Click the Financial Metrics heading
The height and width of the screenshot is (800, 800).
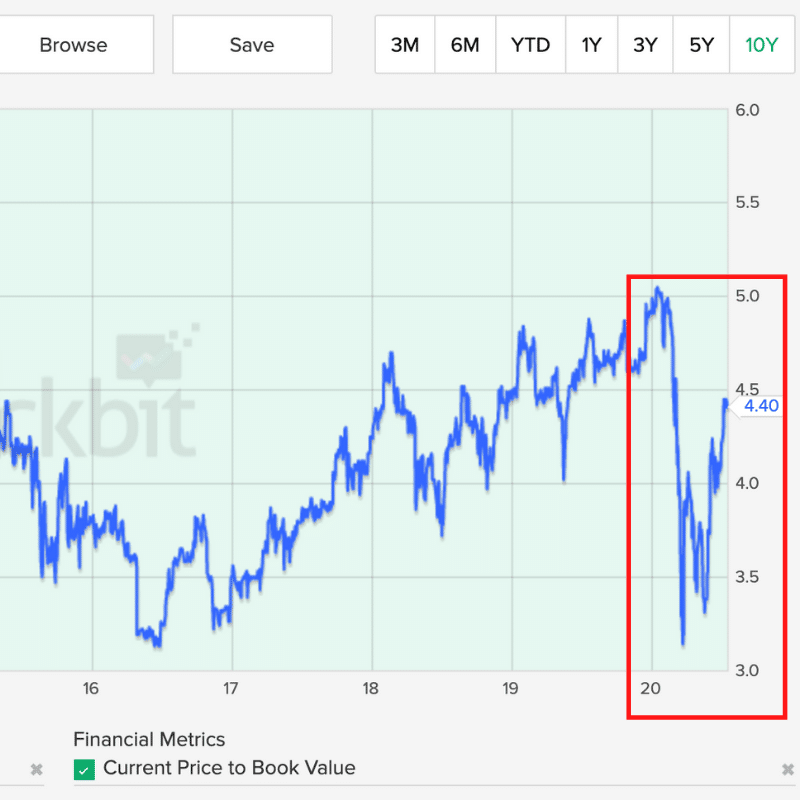coord(149,740)
